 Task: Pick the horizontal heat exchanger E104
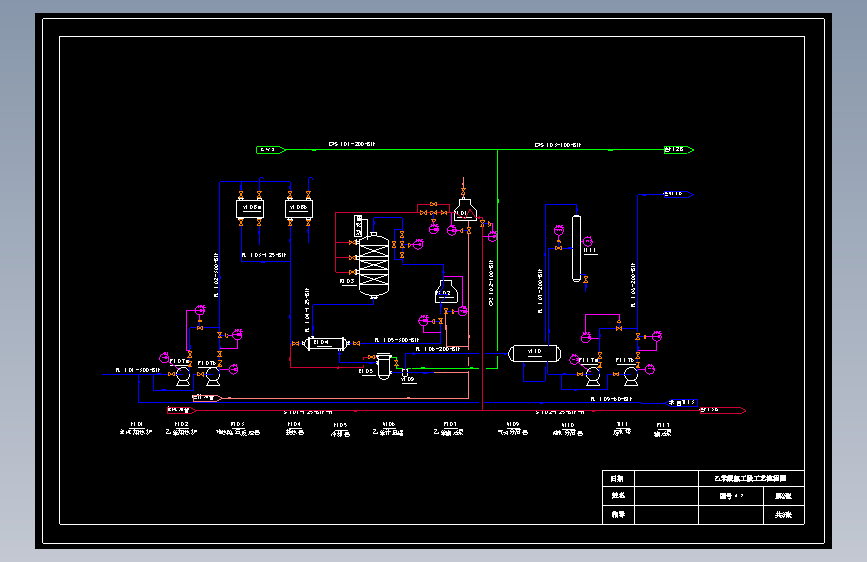point(326,344)
